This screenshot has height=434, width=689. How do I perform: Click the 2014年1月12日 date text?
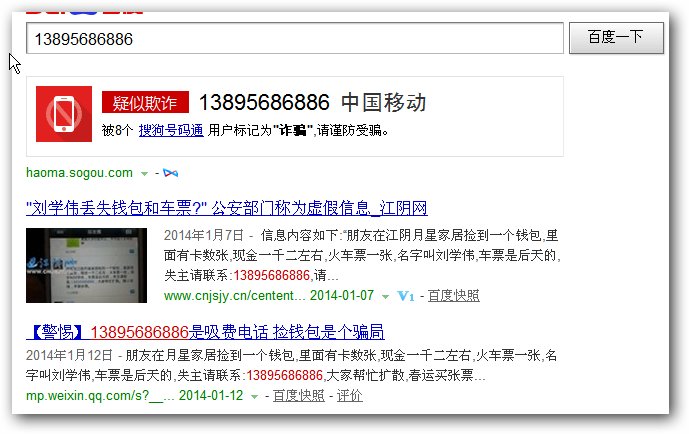pos(69,355)
